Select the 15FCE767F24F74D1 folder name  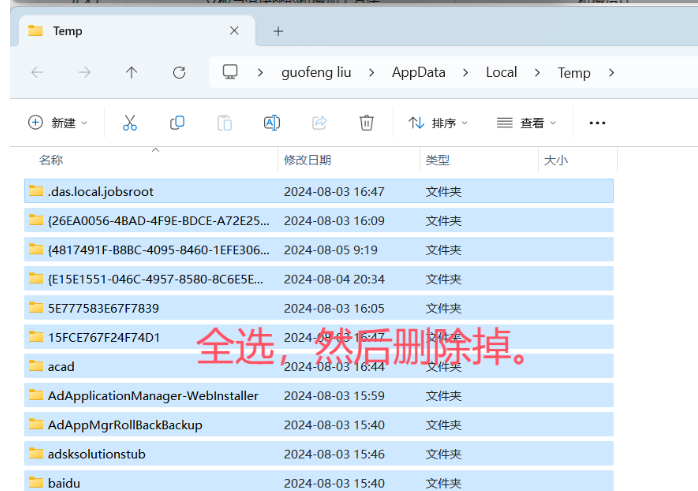[x=104, y=337]
